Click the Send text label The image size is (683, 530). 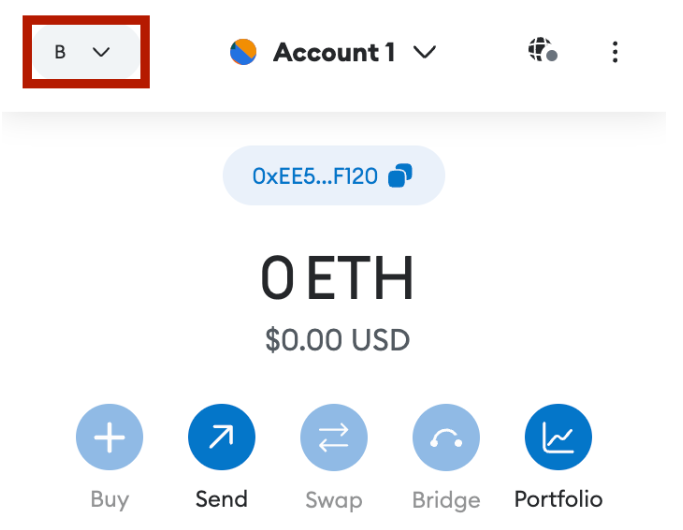pos(222,498)
